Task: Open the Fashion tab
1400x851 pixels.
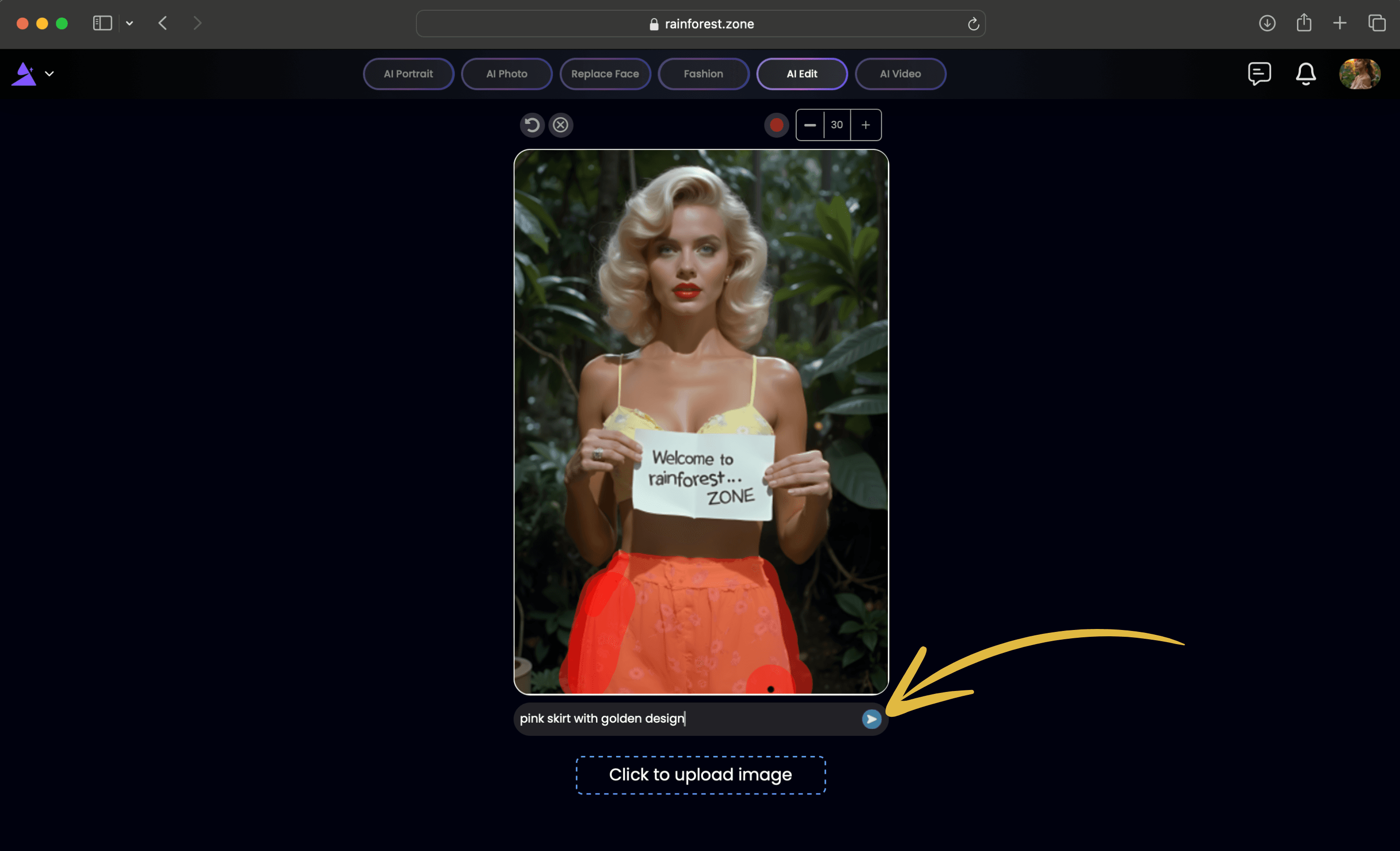Action: click(x=703, y=73)
